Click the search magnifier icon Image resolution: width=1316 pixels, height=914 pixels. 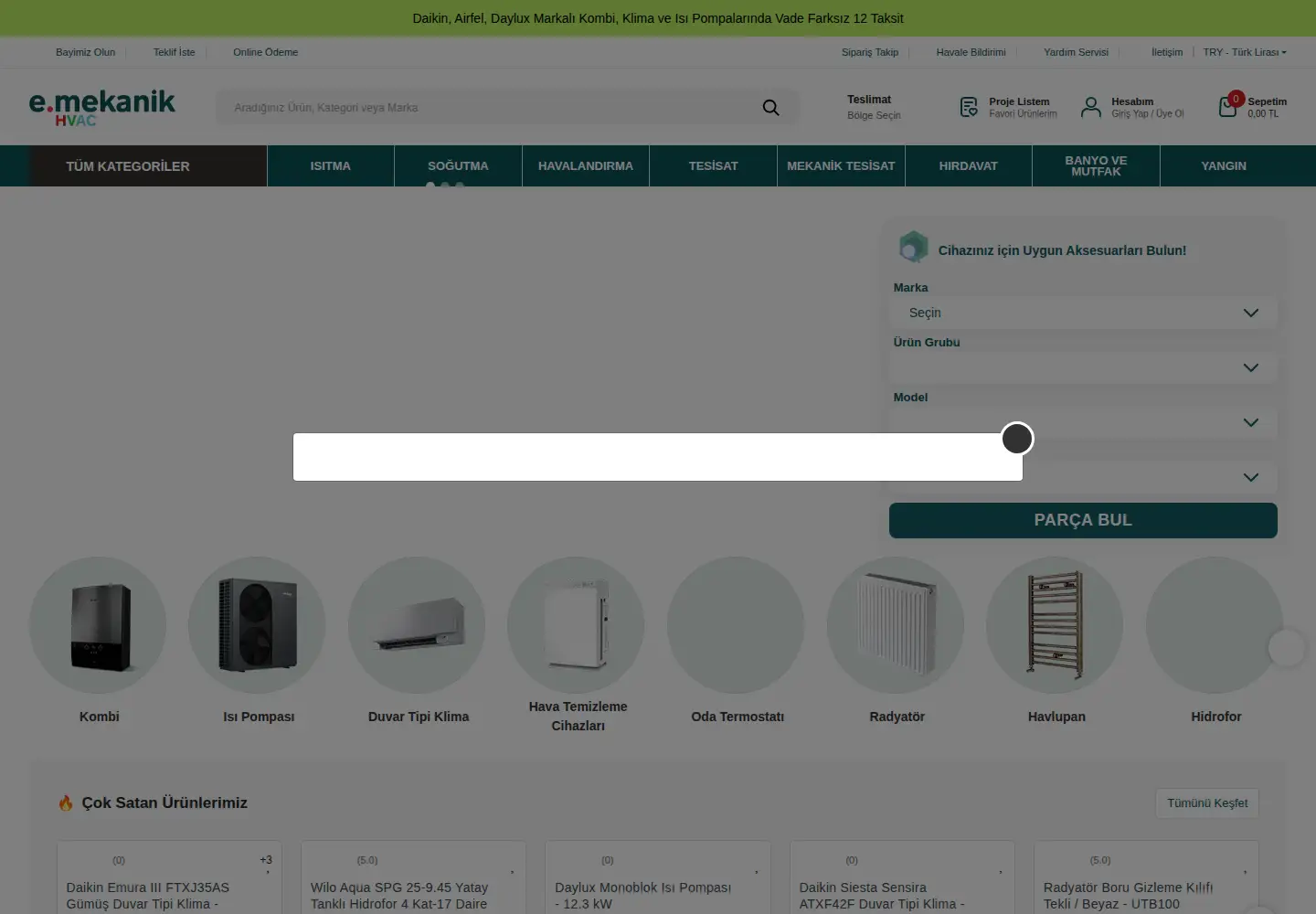coord(770,108)
